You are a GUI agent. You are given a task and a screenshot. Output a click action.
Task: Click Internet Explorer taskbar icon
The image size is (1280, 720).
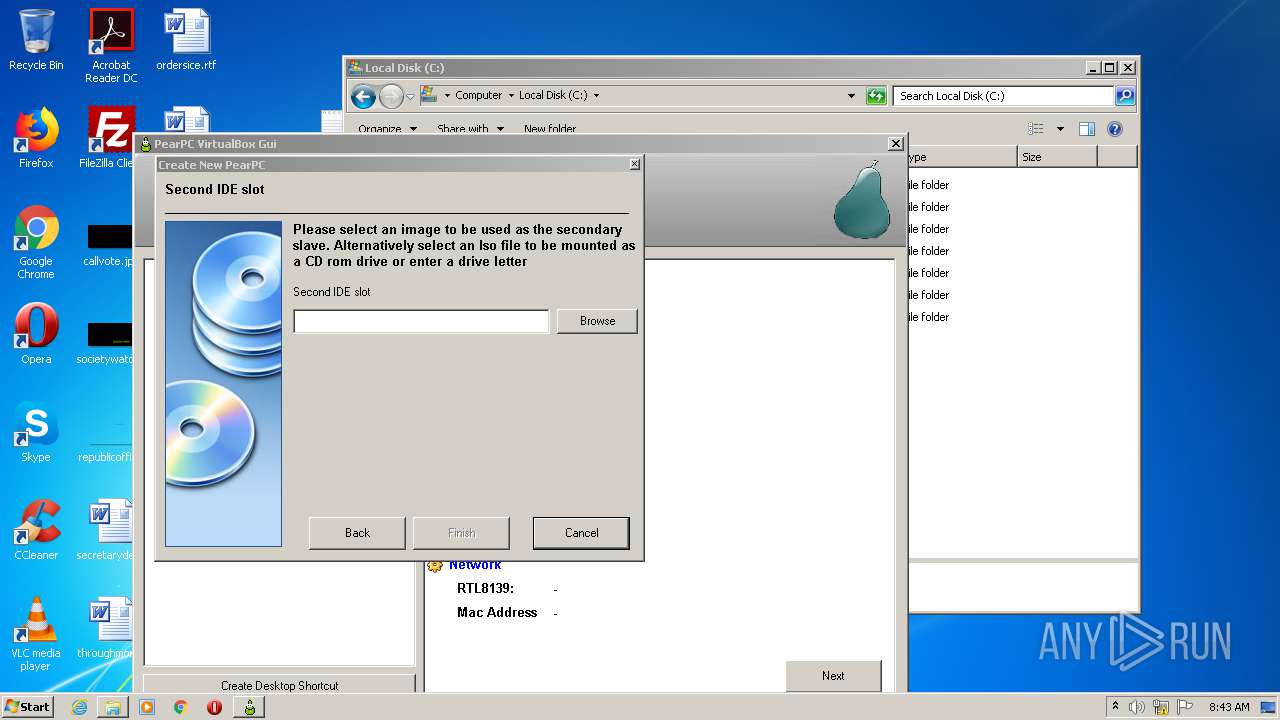79,707
